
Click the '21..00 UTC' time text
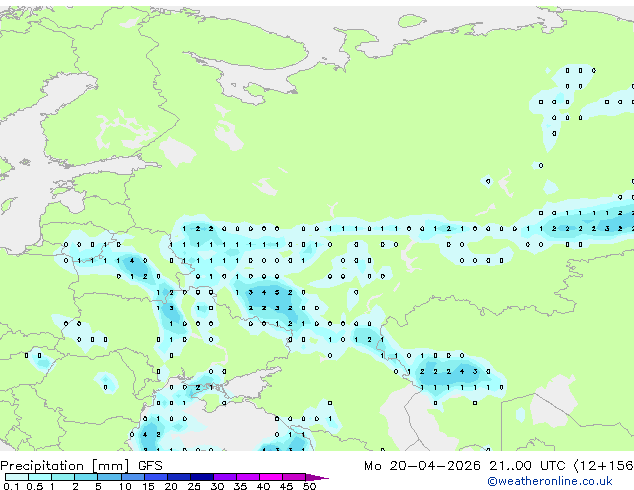tap(527, 466)
